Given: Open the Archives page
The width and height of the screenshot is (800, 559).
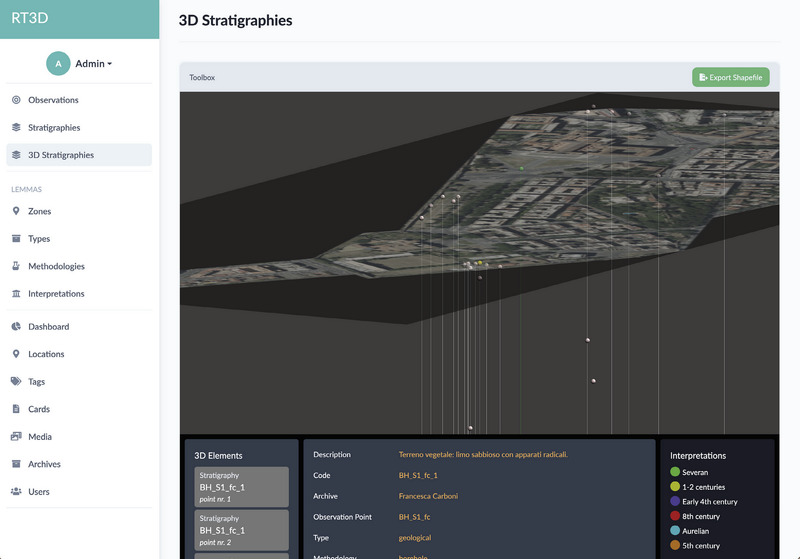Looking at the screenshot, I should (x=44, y=464).
